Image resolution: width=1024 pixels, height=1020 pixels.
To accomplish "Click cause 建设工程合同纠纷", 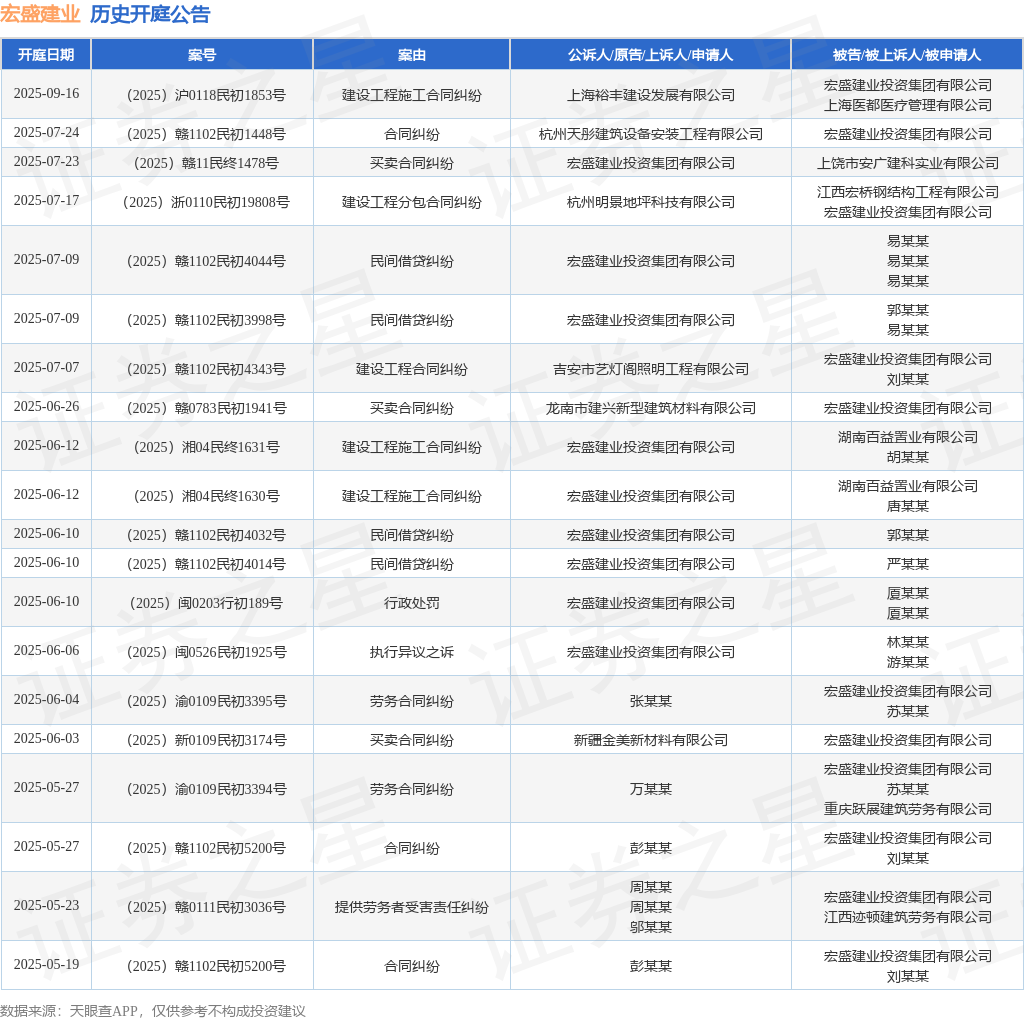I will 411,369.
